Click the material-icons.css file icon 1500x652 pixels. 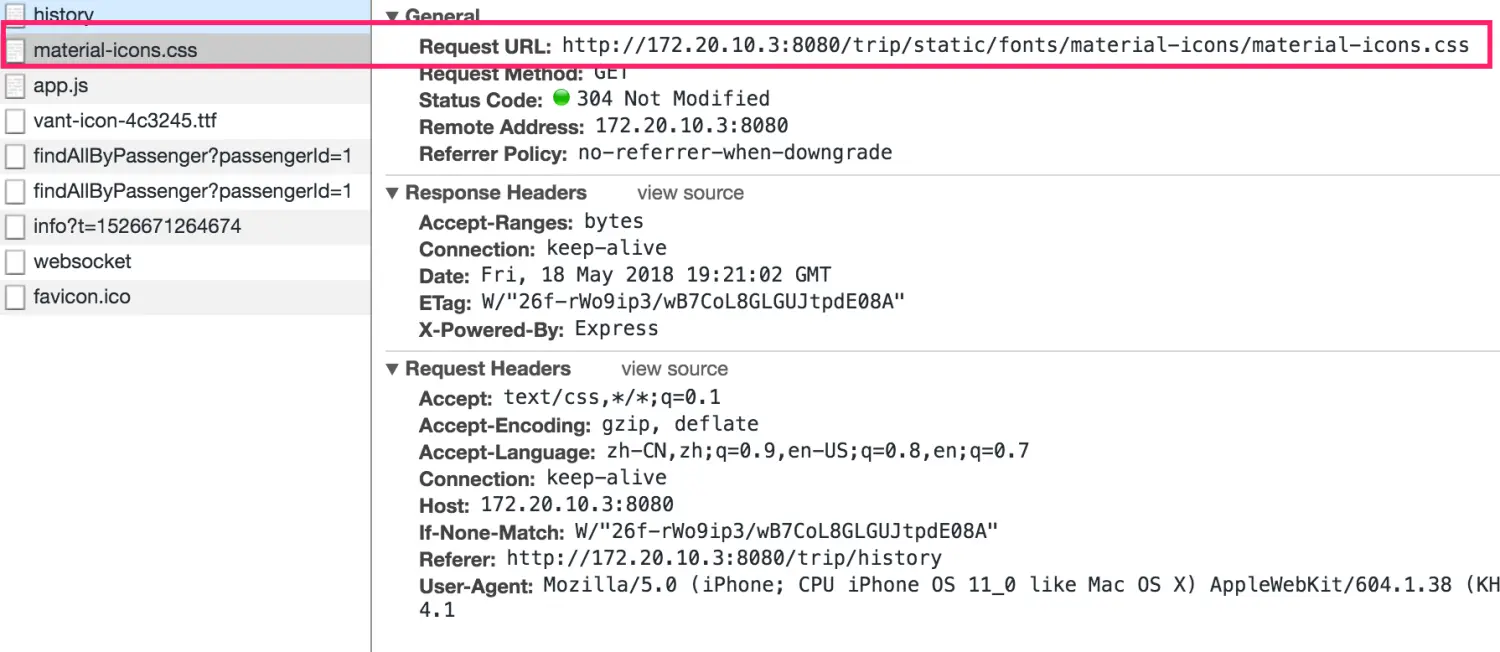[15, 50]
